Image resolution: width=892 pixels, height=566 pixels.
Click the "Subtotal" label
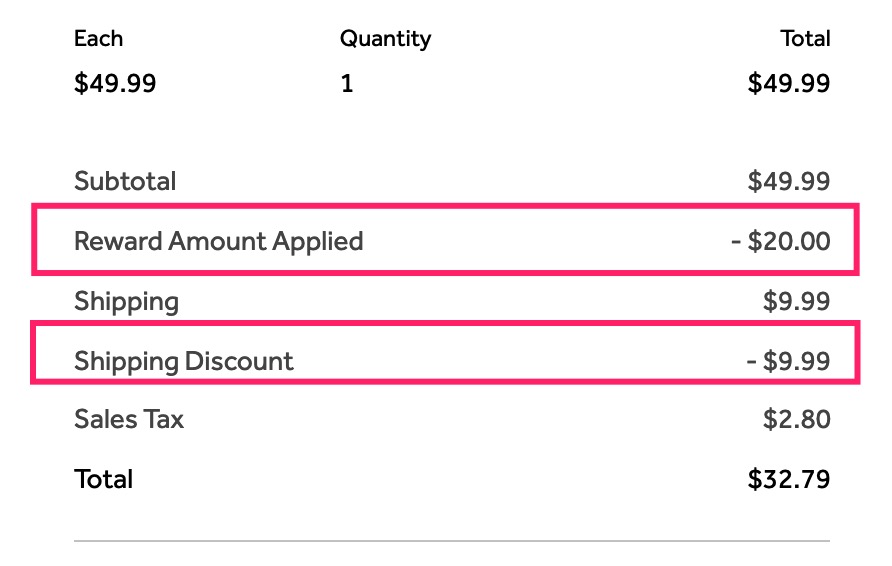coord(125,181)
